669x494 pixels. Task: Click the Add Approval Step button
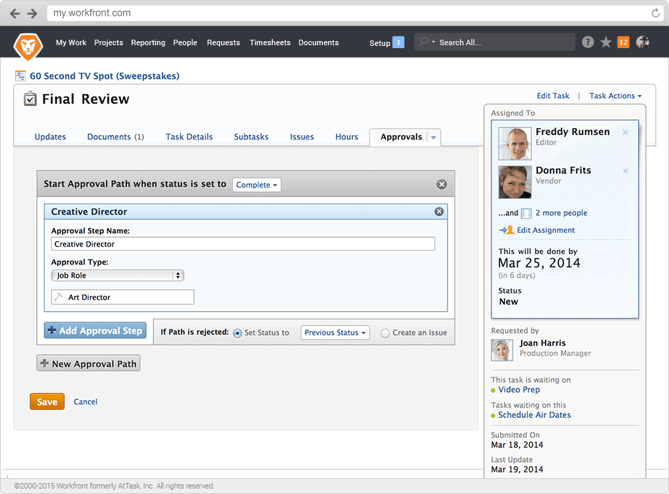pos(96,331)
